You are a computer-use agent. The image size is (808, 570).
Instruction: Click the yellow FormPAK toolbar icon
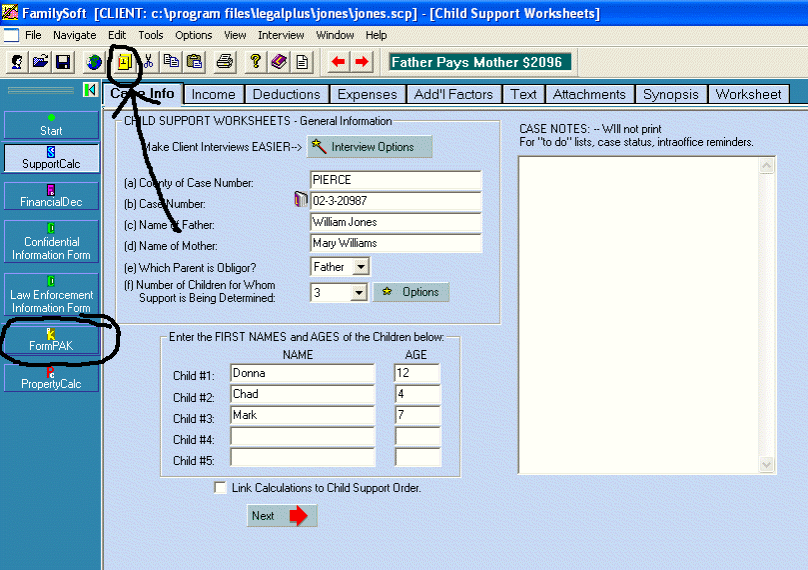125,62
